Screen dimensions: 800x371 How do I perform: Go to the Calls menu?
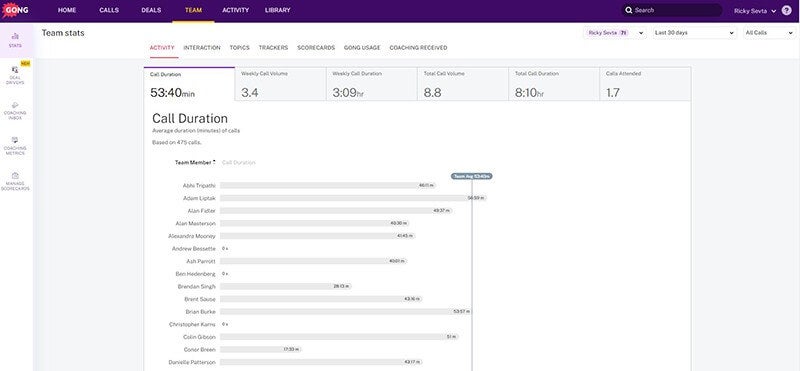[109, 10]
